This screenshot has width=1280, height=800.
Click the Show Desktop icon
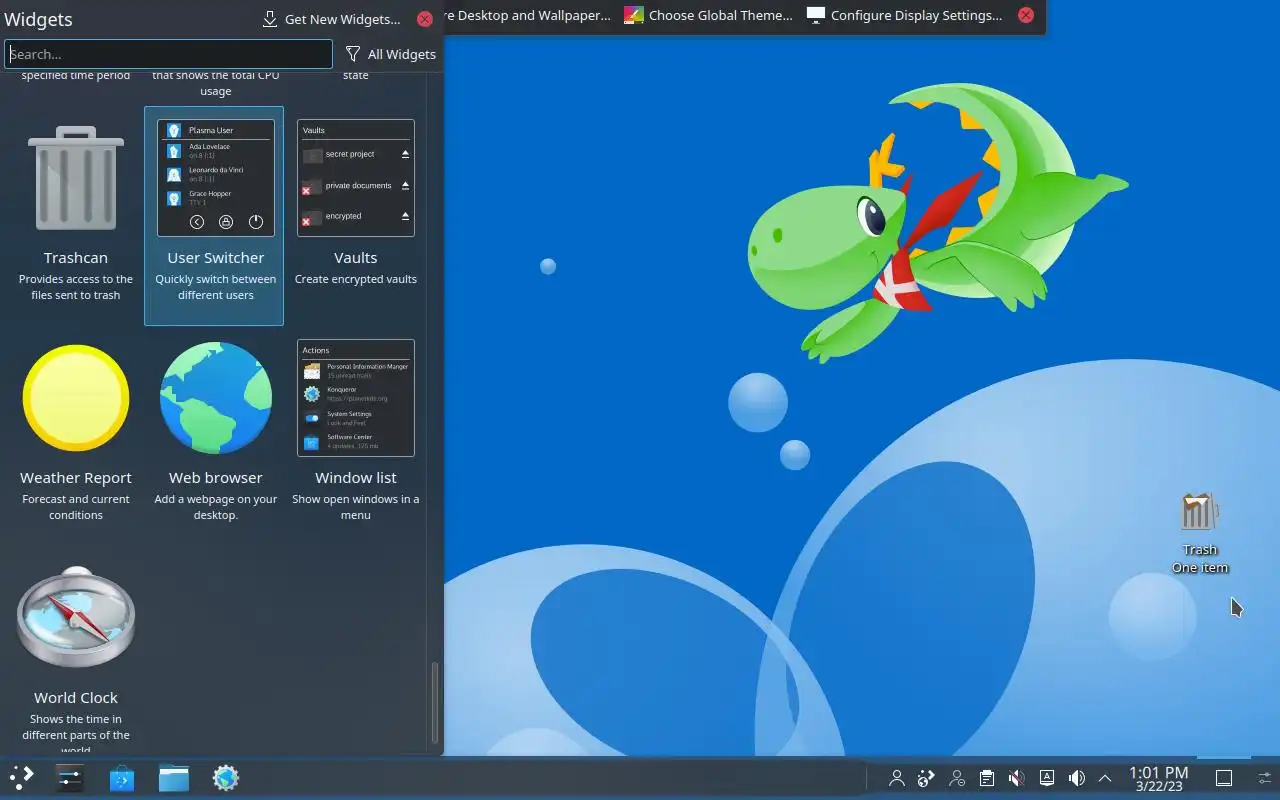(x=1224, y=778)
